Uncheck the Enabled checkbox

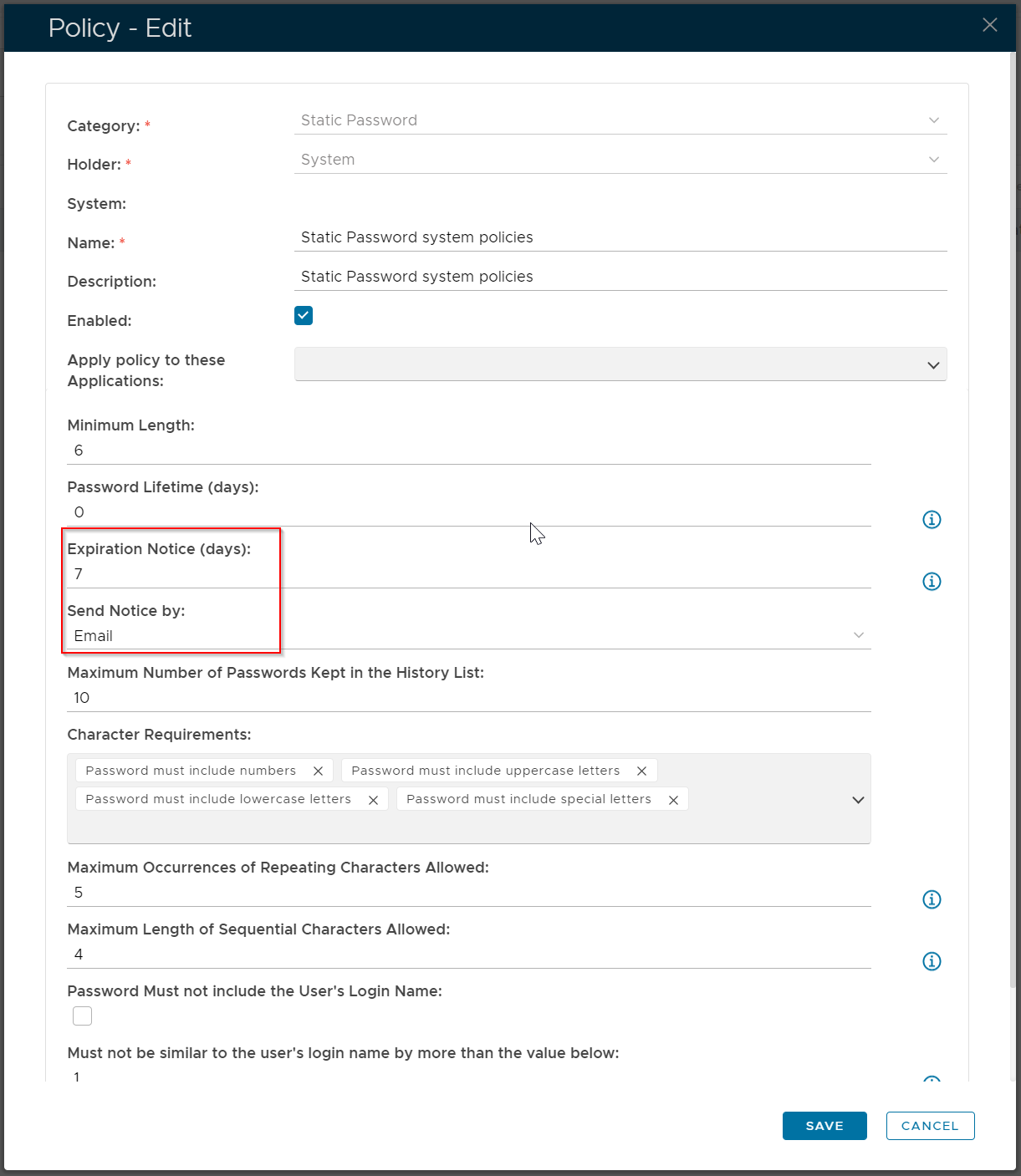click(304, 316)
